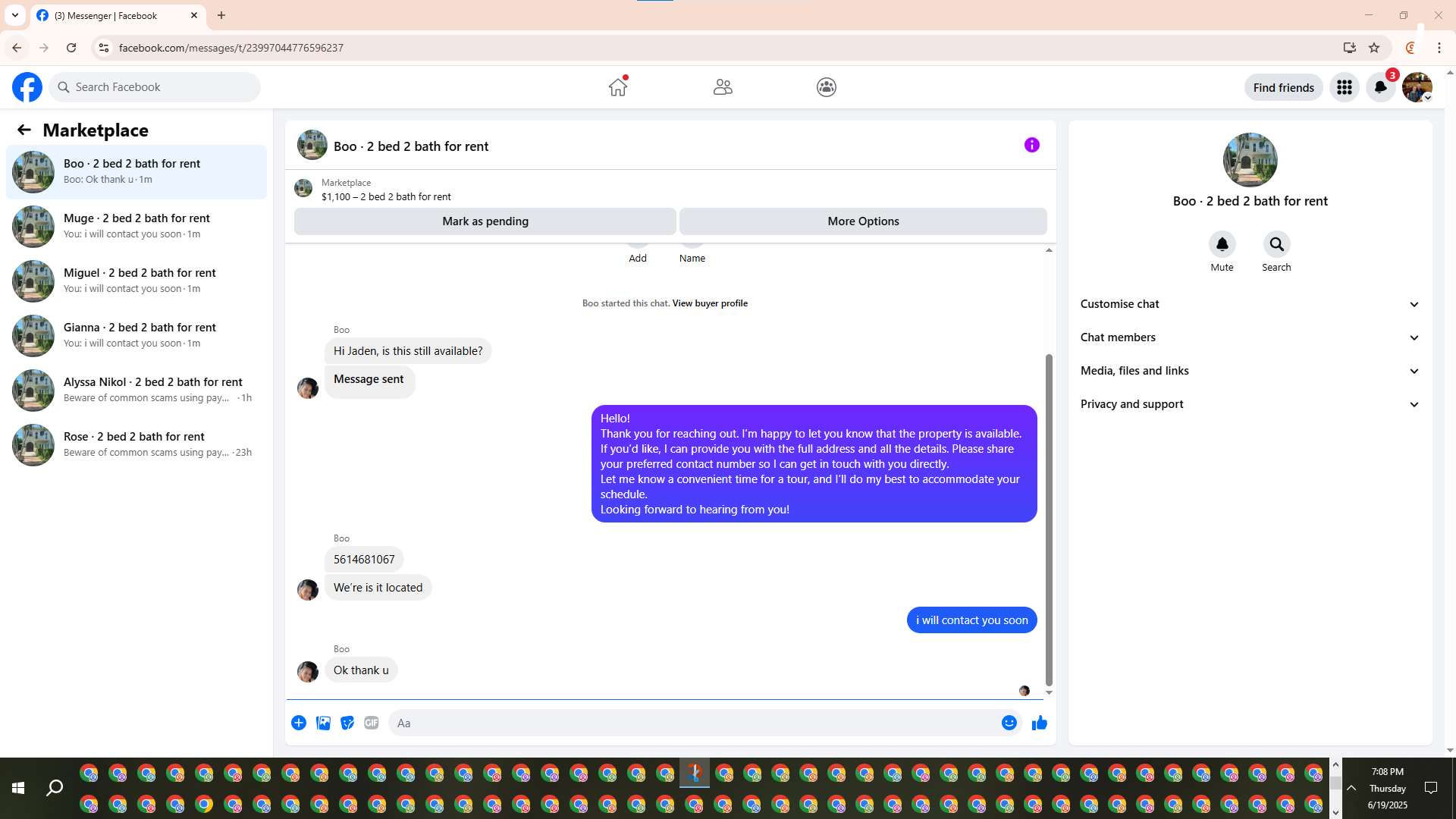This screenshot has height=819, width=1456.
Task: Open the Facebook menu grid icon
Action: pyautogui.click(x=1345, y=87)
